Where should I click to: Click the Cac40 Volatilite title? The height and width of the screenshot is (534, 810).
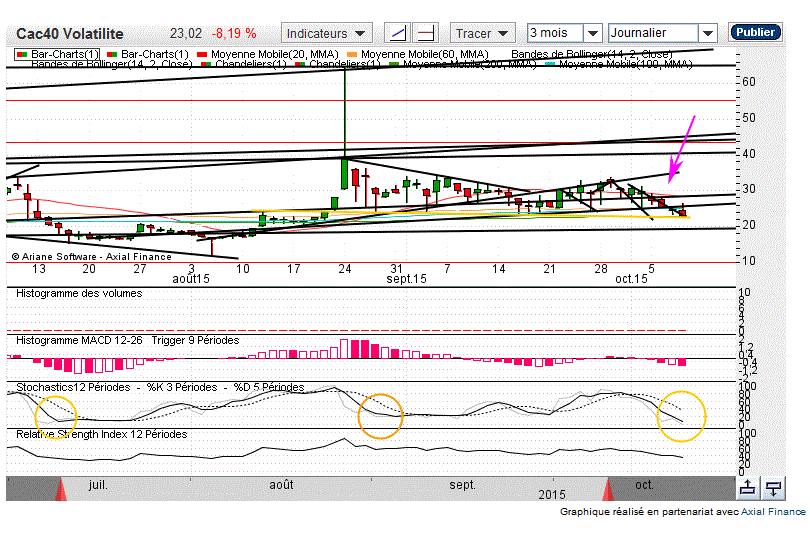pyautogui.click(x=70, y=34)
